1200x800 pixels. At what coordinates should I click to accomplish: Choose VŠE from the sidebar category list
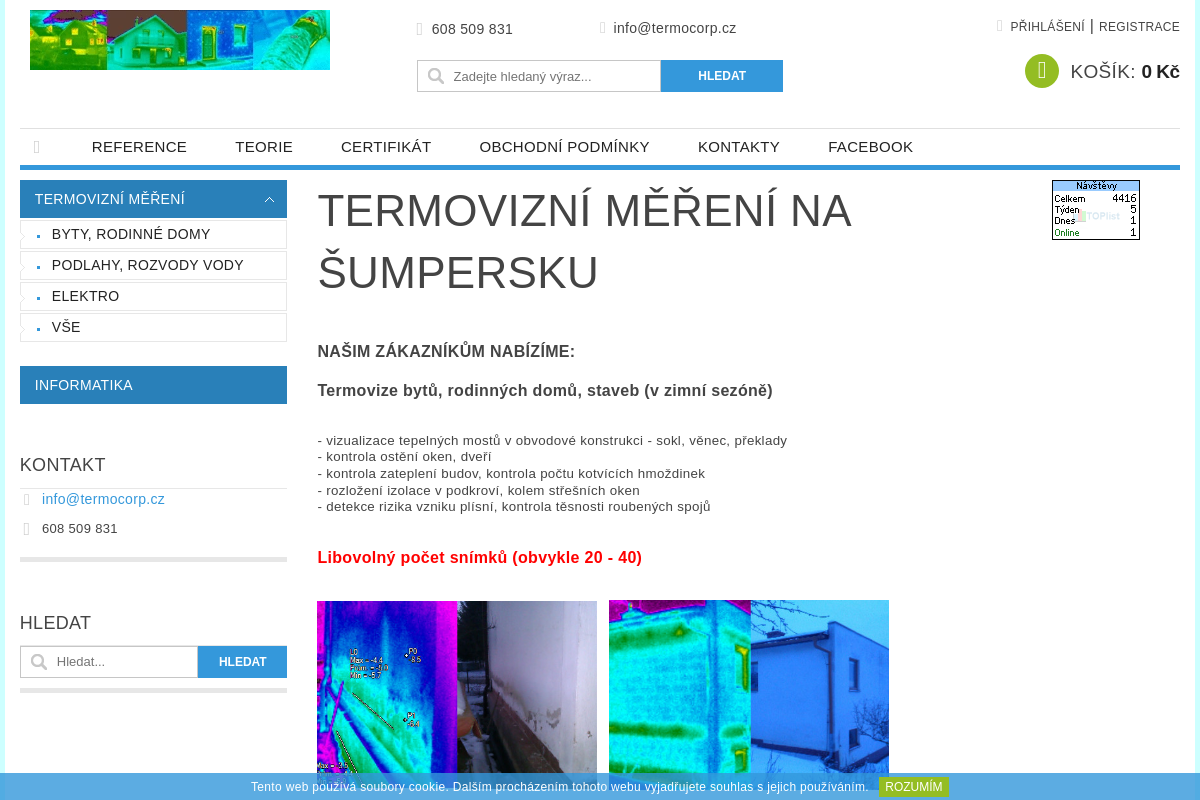66,327
